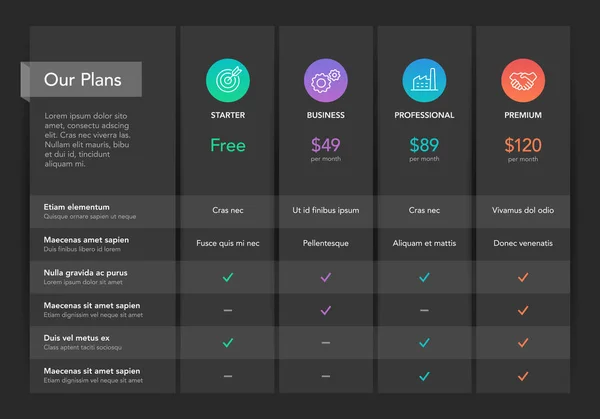This screenshot has height=419, width=600.
Task: Click Professional checkmark for Duis vel metus ex
Action: (424, 342)
